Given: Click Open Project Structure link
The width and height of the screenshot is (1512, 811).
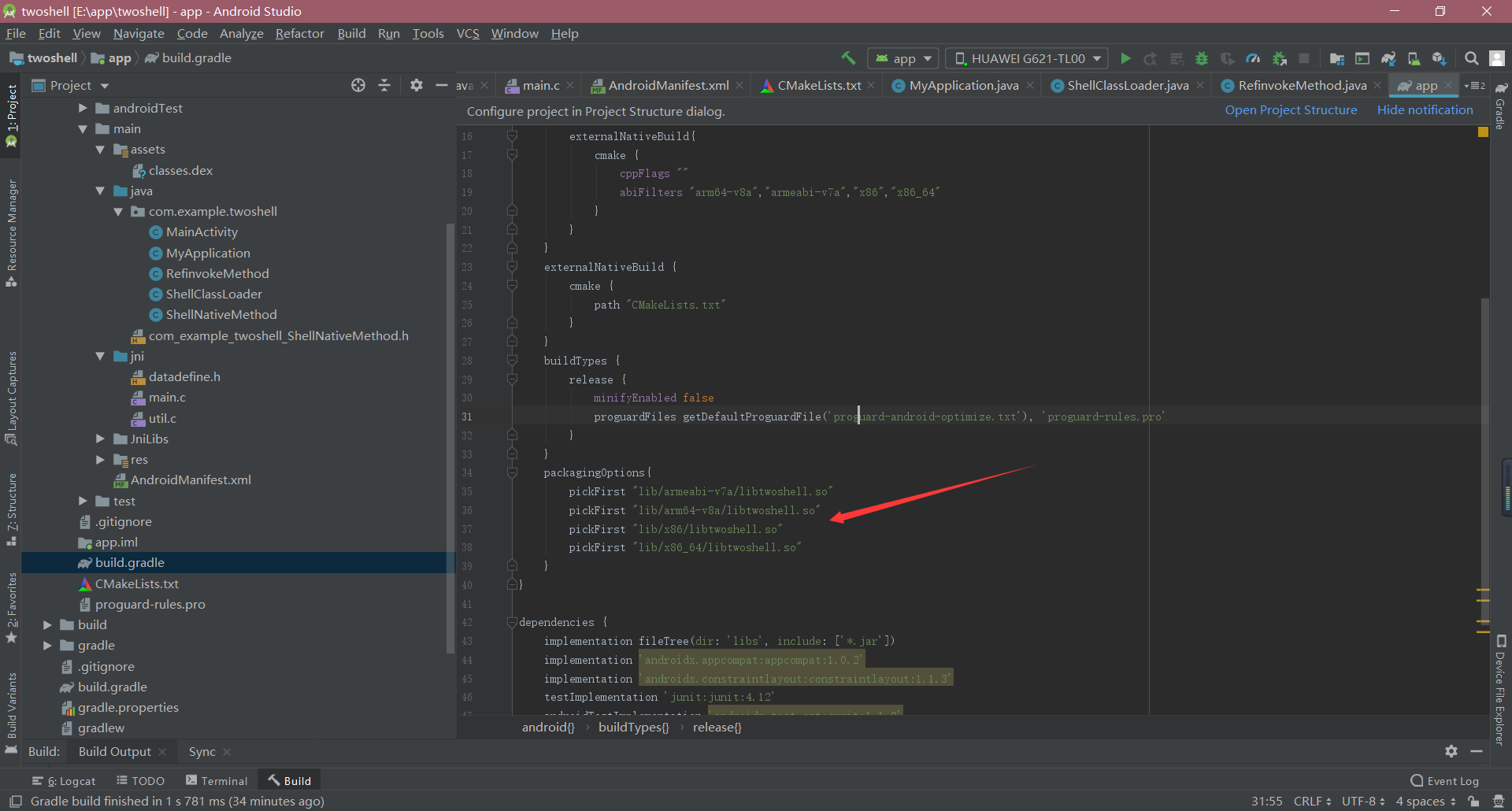Looking at the screenshot, I should [x=1291, y=110].
